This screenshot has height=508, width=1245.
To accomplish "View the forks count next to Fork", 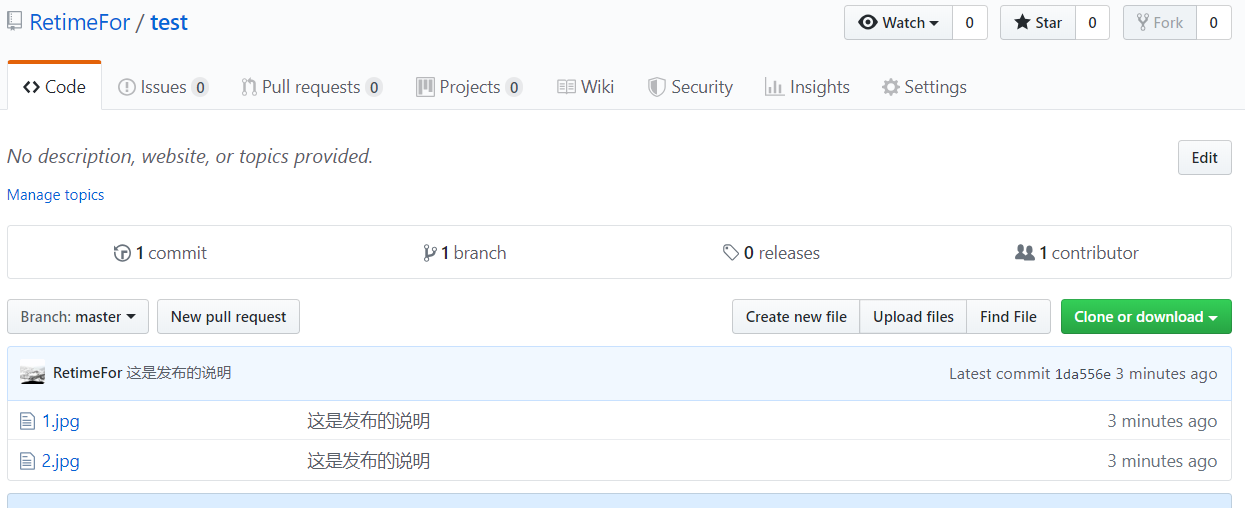I will [x=1214, y=22].
